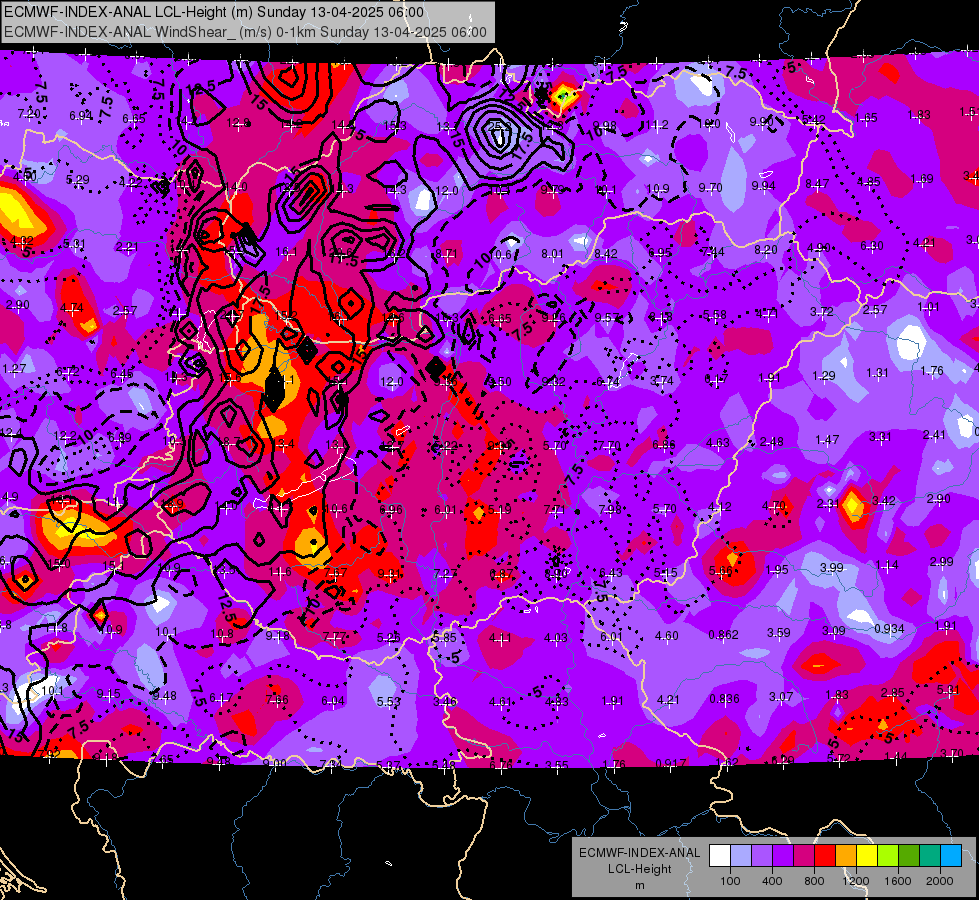979x900 pixels.
Task: Click grid value 9.70
Action: click(711, 187)
